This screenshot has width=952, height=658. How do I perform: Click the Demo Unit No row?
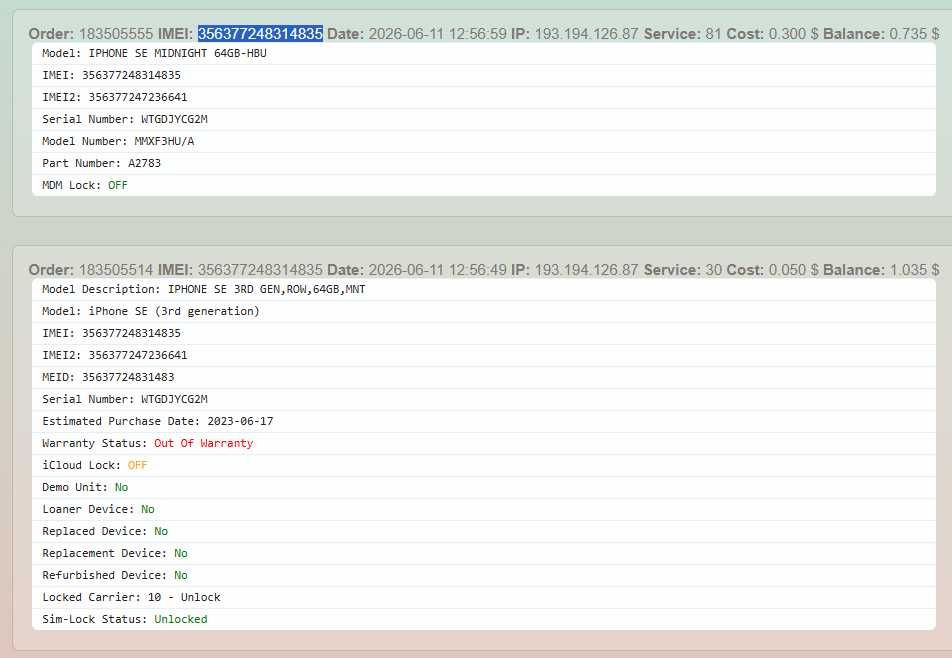[x=483, y=487]
